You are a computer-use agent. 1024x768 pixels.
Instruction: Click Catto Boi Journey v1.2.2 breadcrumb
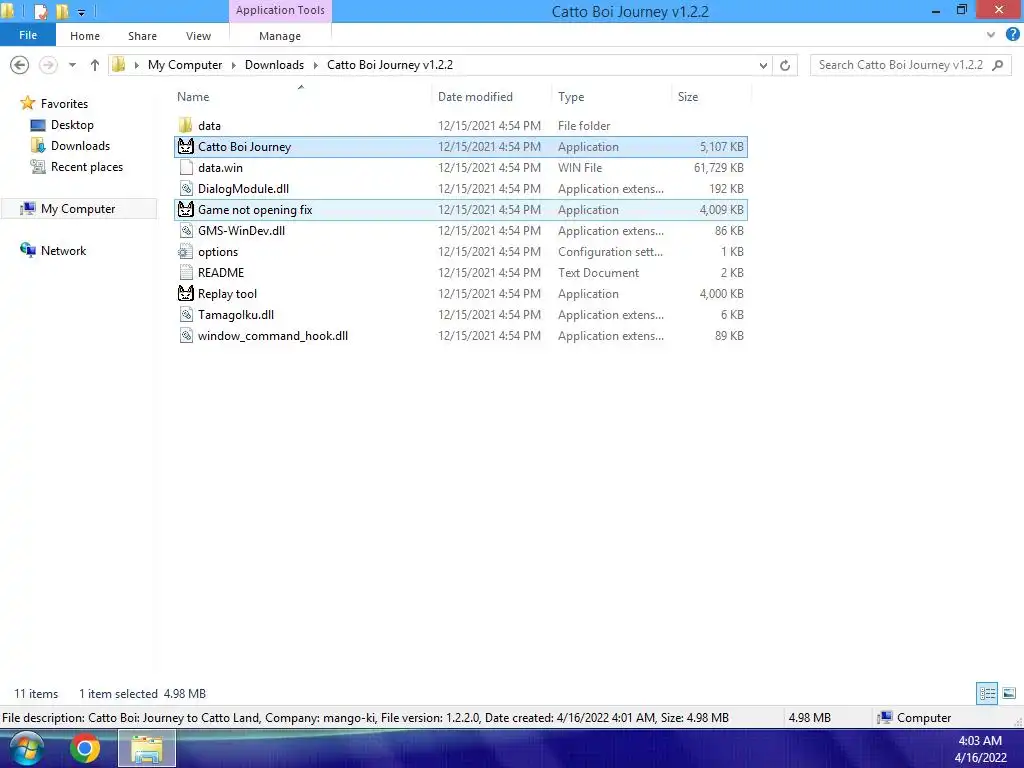390,65
